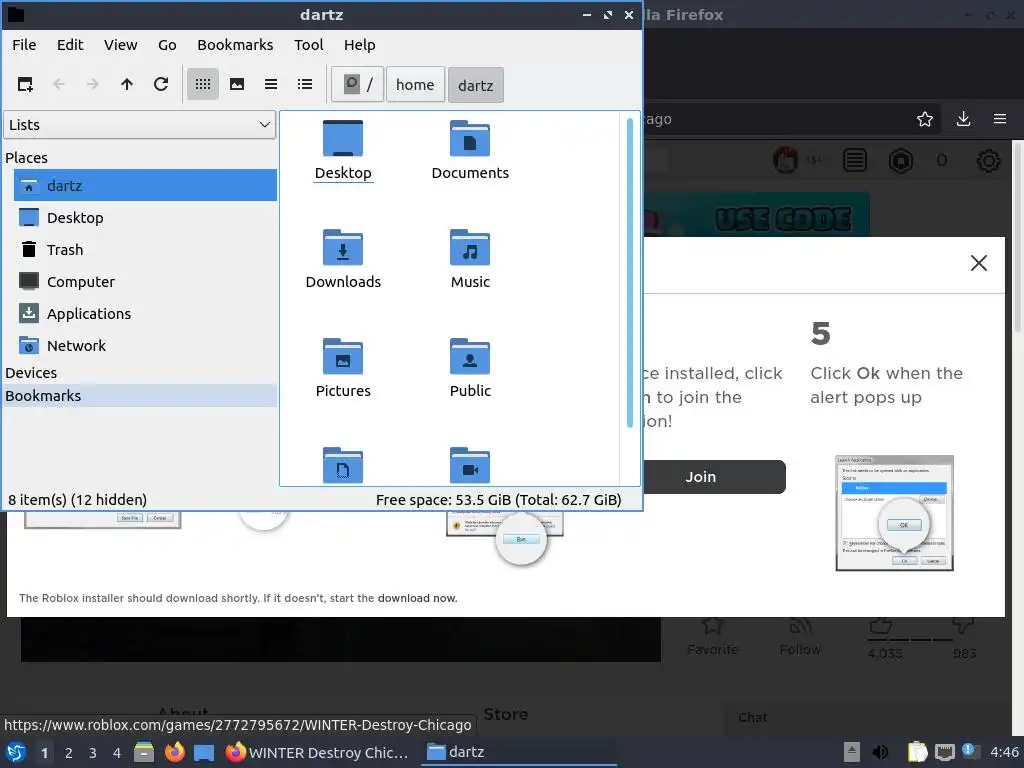
Task: Open Computer in Places sidebar
Action: (145, 281)
